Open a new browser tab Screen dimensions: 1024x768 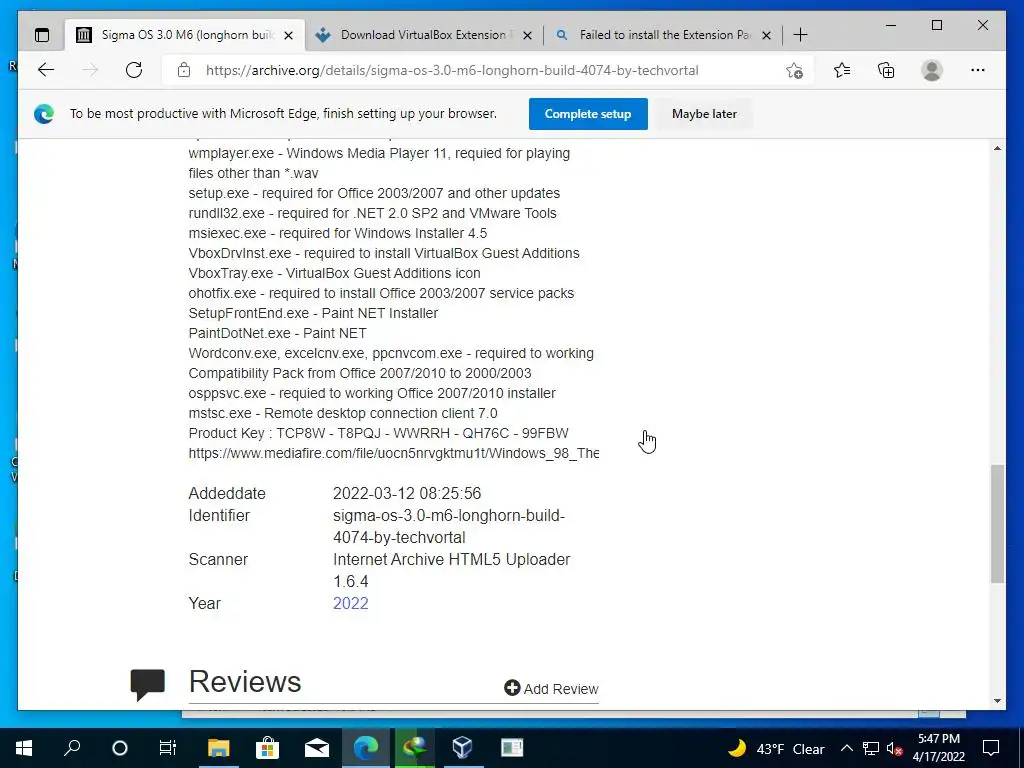[800, 35]
